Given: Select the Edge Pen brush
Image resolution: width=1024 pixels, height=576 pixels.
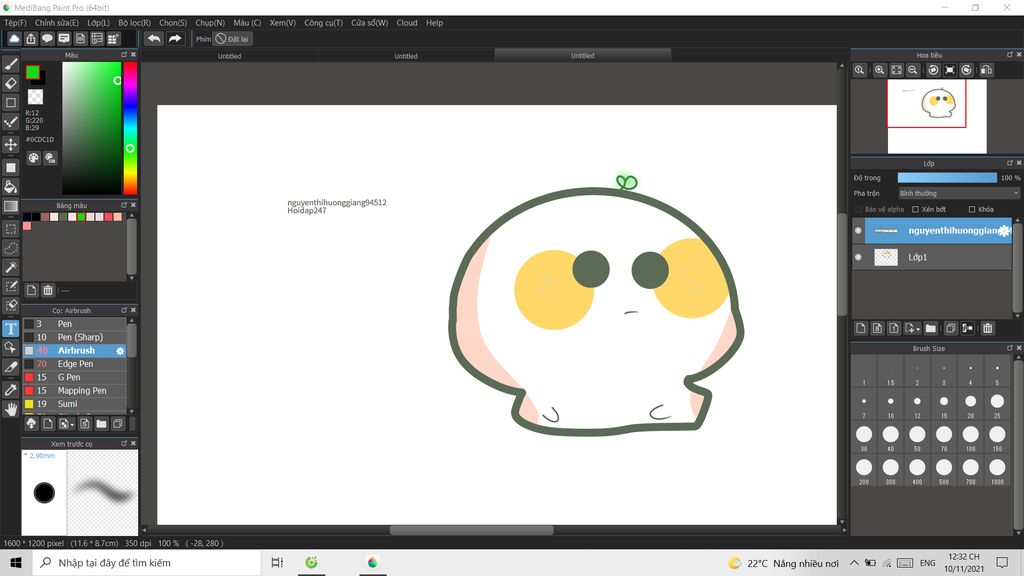Looking at the screenshot, I should pyautogui.click(x=74, y=364).
